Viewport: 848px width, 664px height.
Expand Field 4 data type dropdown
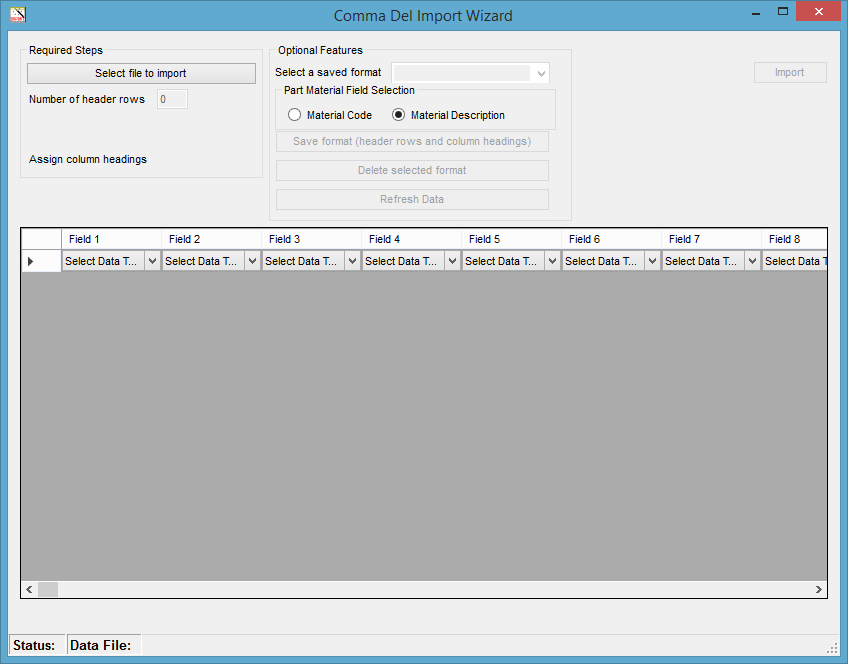point(452,261)
